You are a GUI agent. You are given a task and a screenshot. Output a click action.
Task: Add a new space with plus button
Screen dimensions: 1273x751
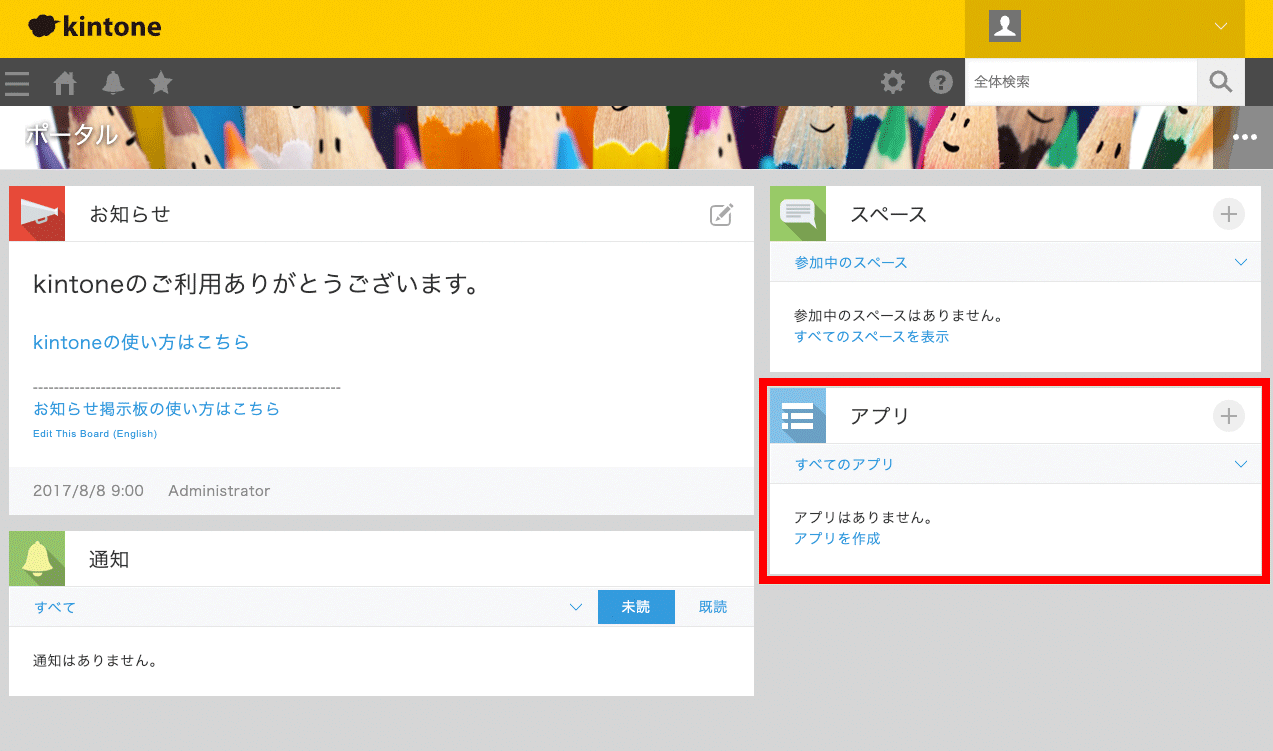1229,214
